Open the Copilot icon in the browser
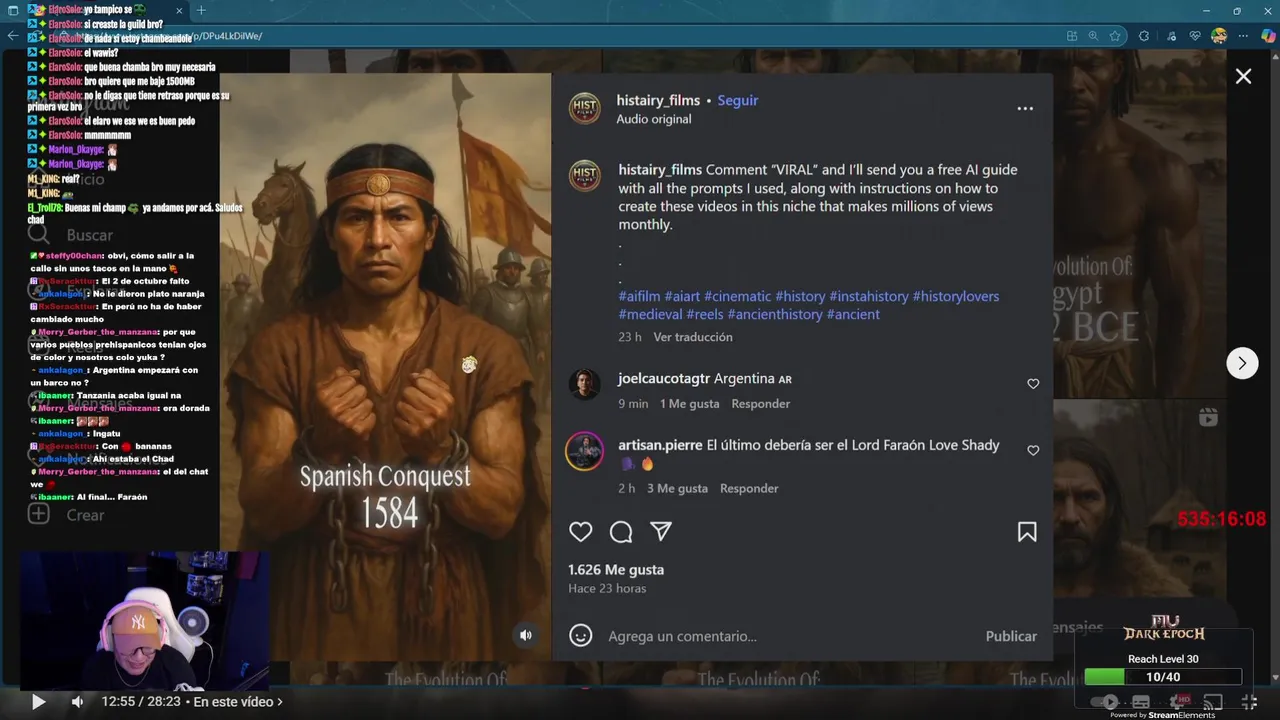Image resolution: width=1280 pixels, height=720 pixels. (1268, 36)
